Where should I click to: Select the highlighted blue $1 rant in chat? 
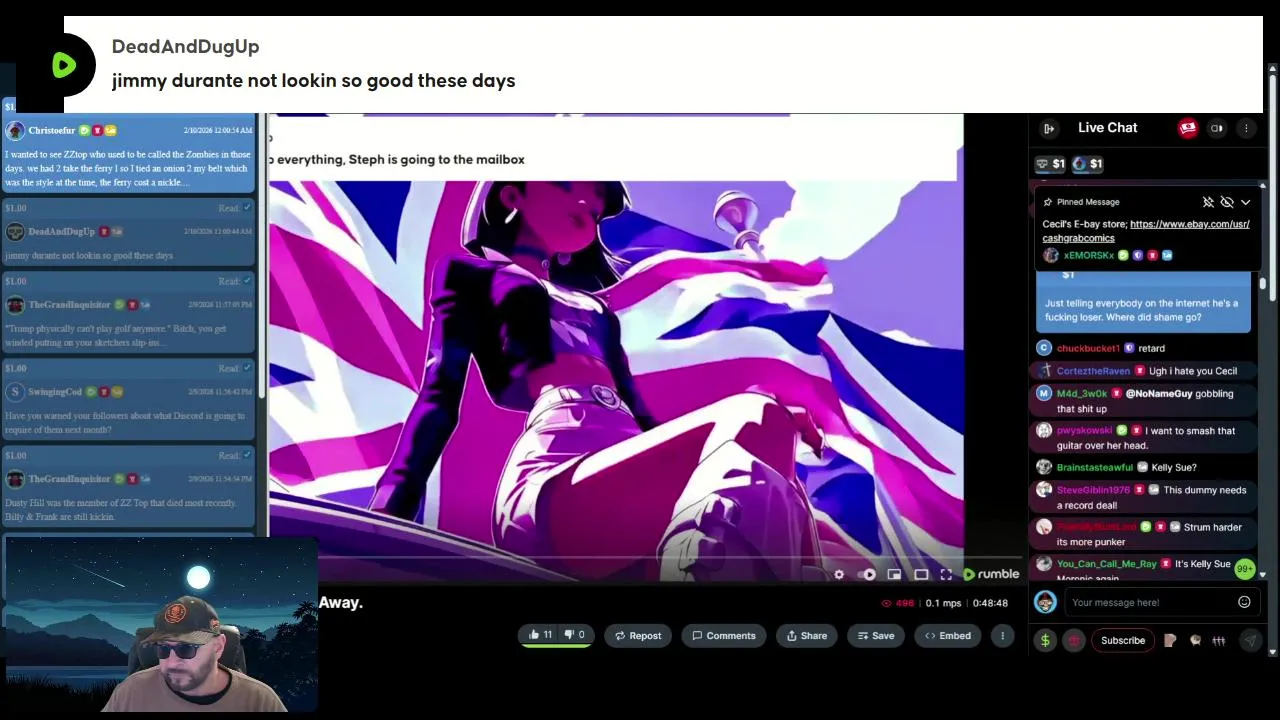(x=1143, y=300)
